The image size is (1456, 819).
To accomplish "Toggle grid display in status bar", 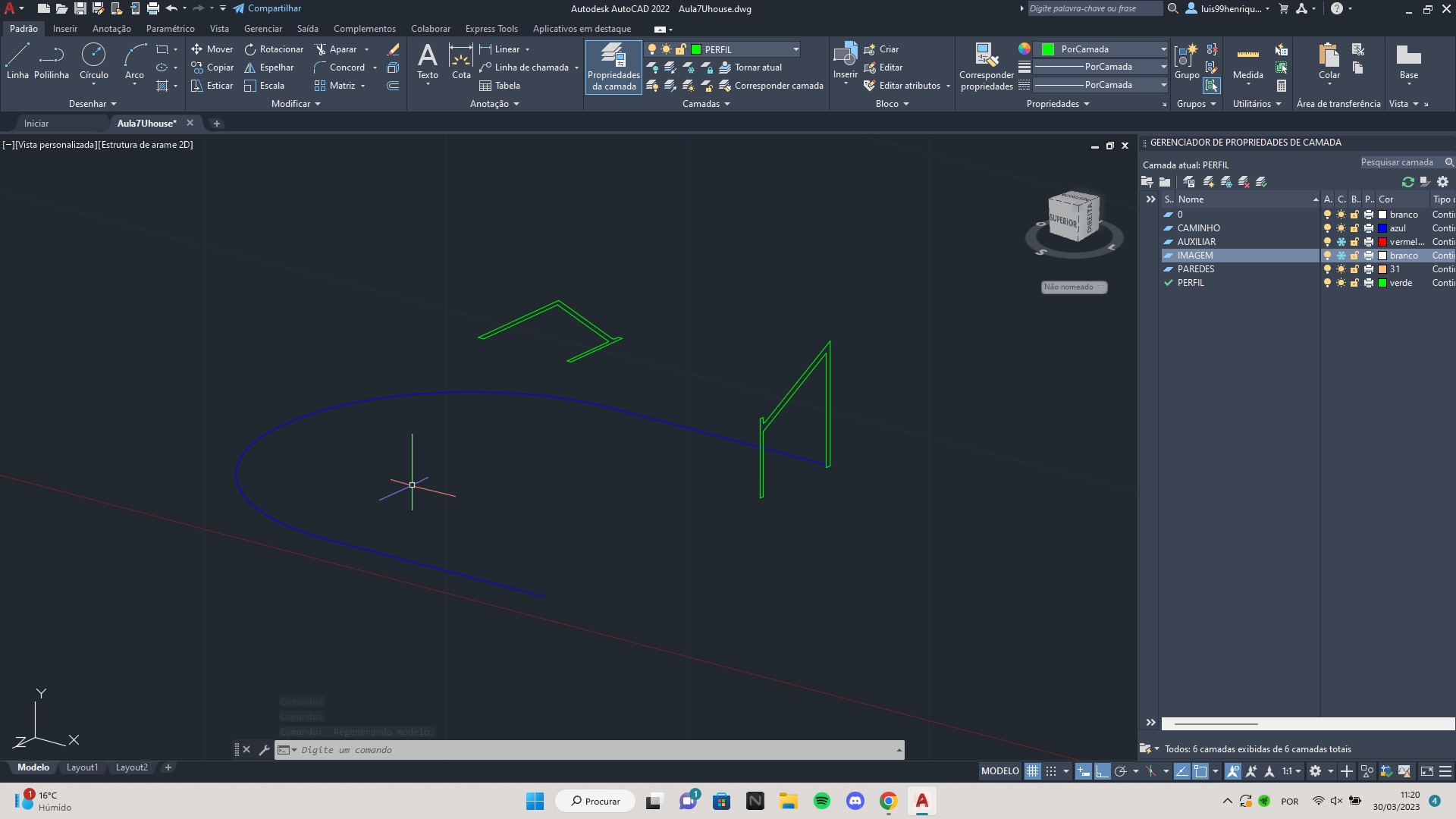I will point(1032,771).
